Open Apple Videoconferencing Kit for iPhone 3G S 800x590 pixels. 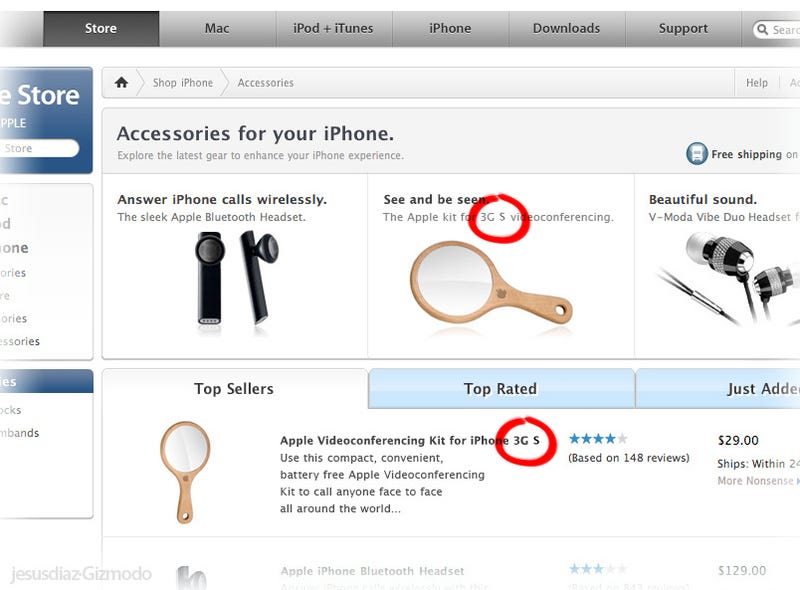(x=410, y=440)
